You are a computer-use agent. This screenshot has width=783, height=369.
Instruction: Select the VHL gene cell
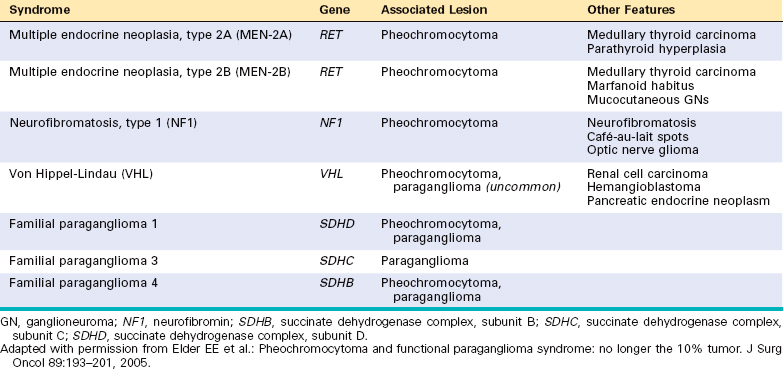(x=331, y=174)
